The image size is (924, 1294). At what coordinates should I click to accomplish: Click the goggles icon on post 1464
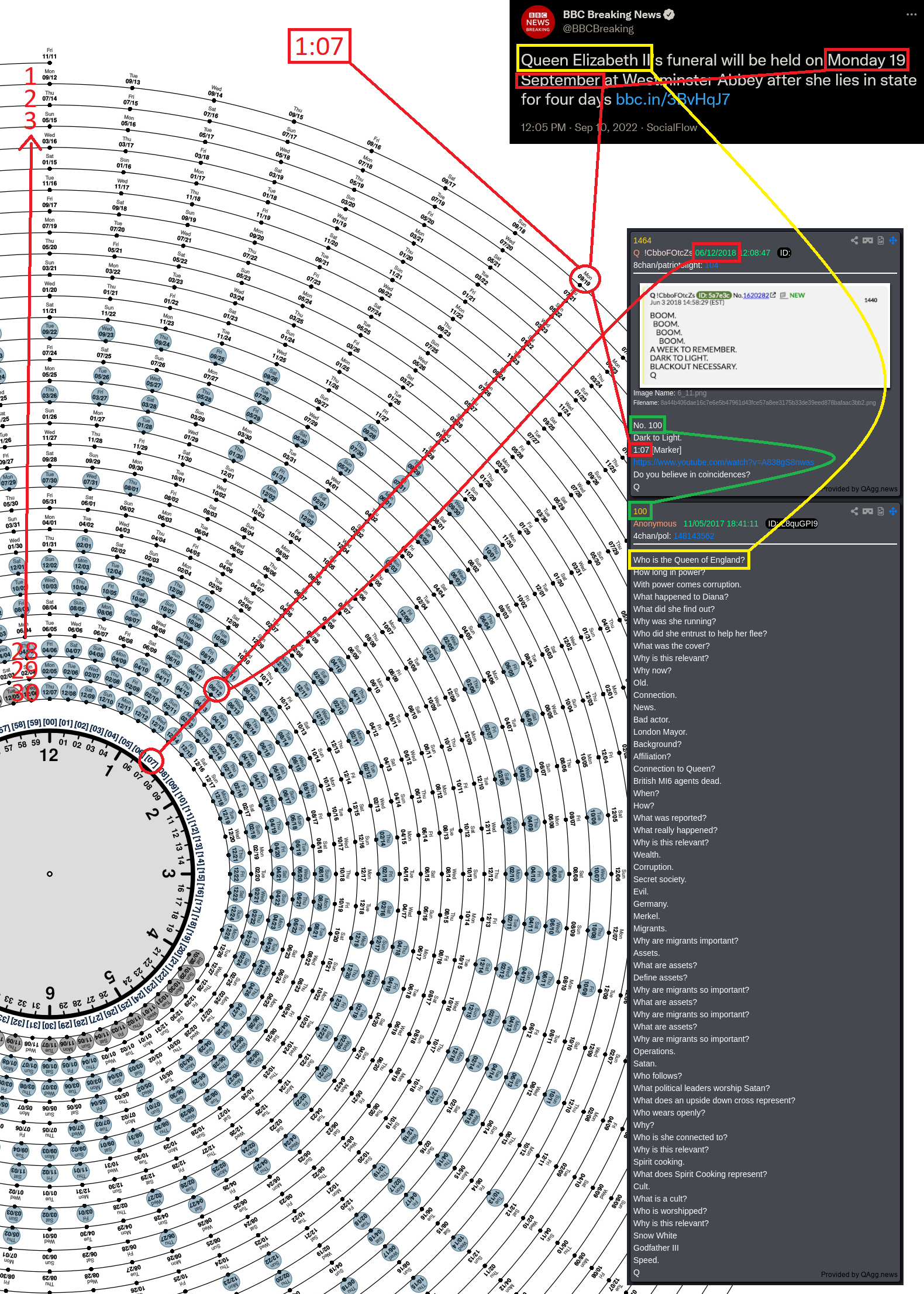[x=868, y=240]
